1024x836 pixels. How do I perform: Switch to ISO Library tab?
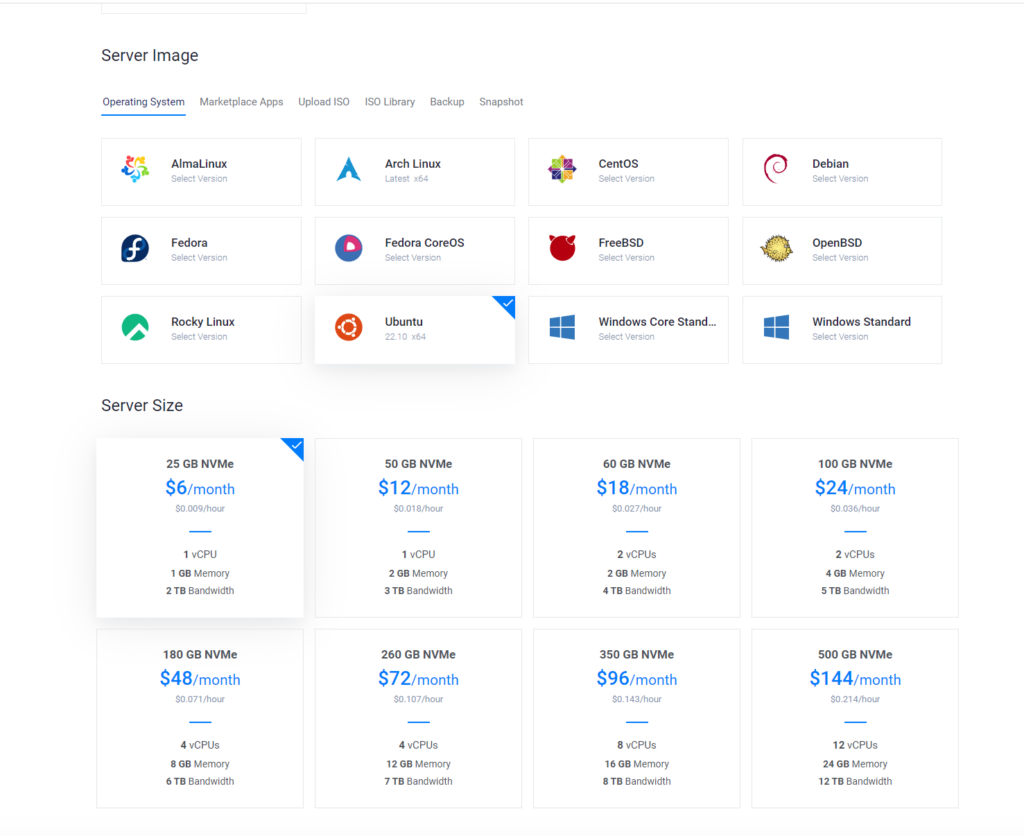(390, 102)
